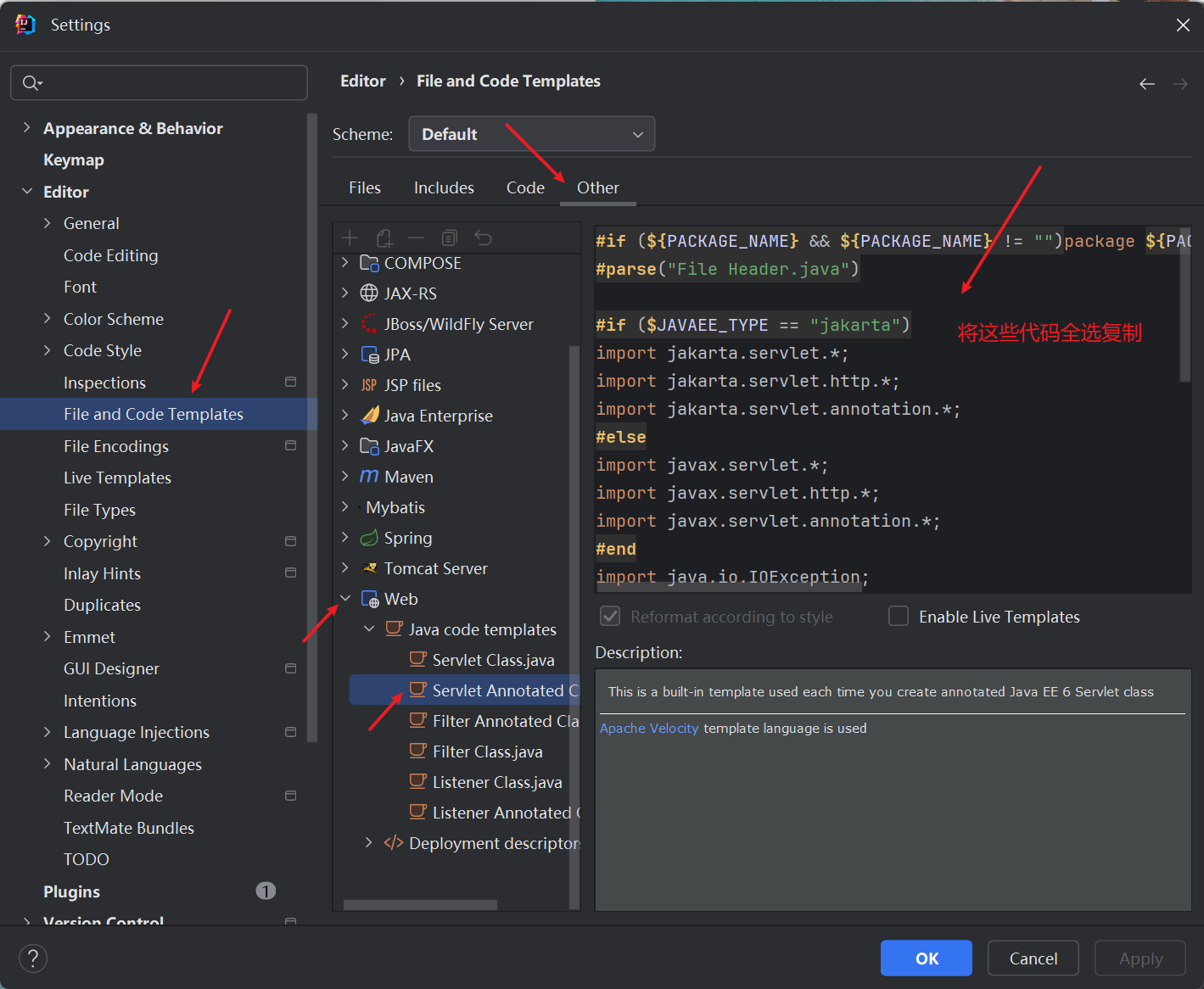Click the copy template icon
1204x989 pixels.
click(x=450, y=238)
